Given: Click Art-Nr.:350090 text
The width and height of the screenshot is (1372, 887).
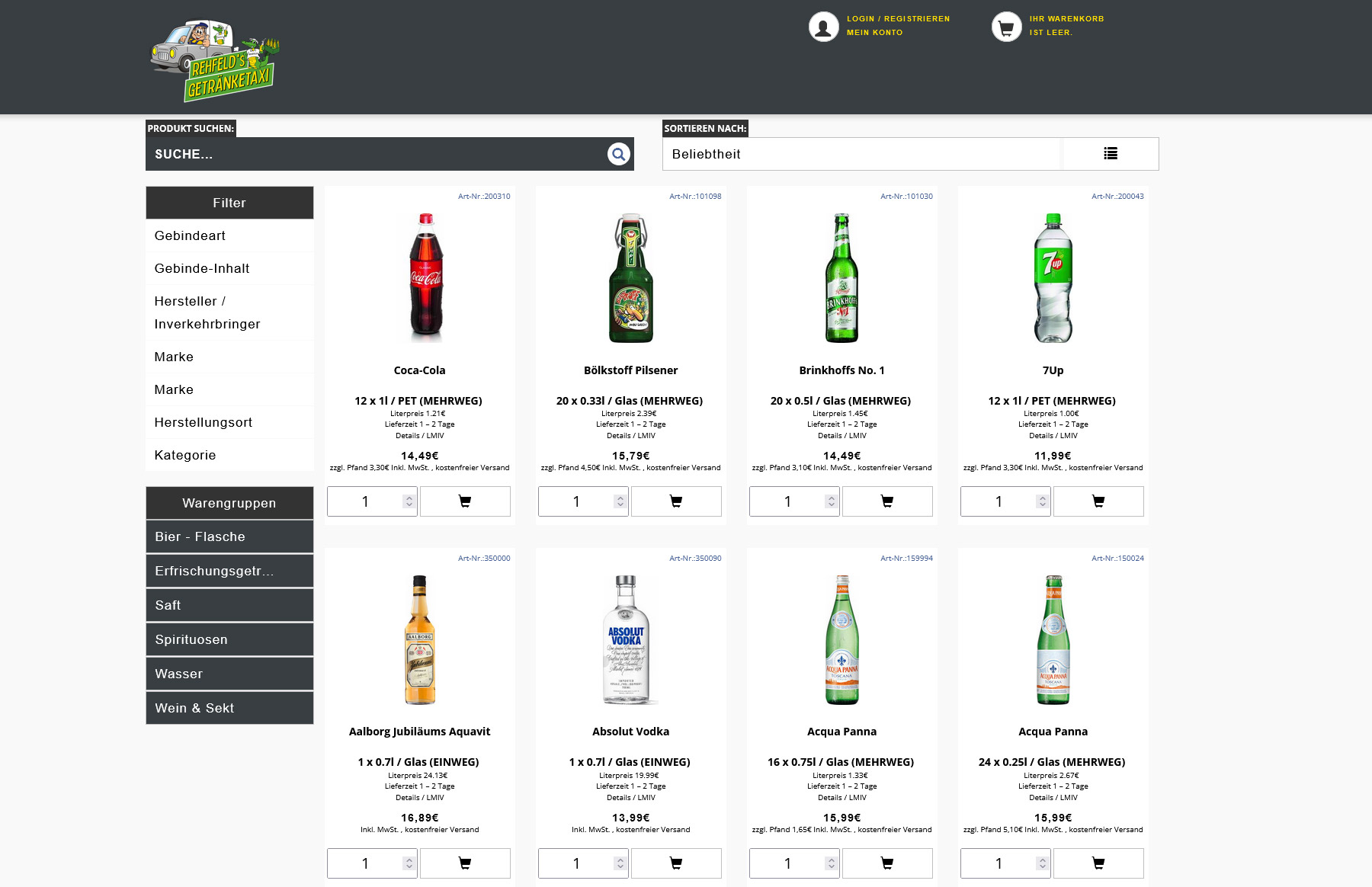Looking at the screenshot, I should 695,559.
